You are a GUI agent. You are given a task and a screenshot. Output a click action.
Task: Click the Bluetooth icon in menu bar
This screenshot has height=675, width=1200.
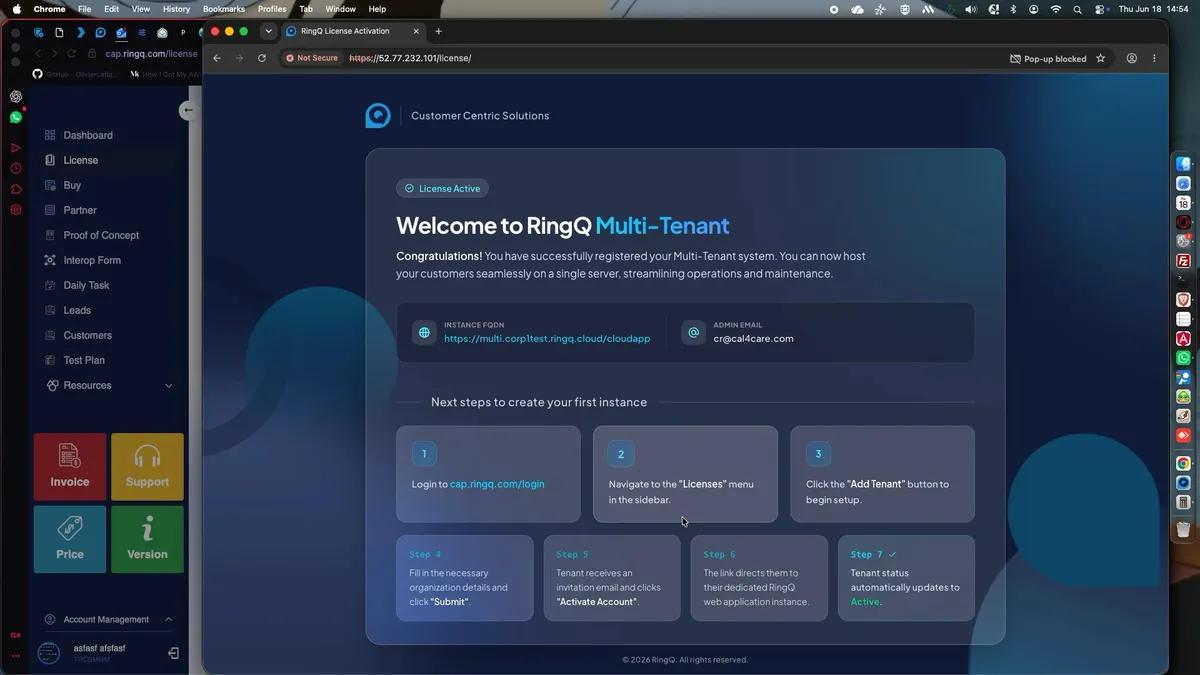pyautogui.click(x=1012, y=9)
